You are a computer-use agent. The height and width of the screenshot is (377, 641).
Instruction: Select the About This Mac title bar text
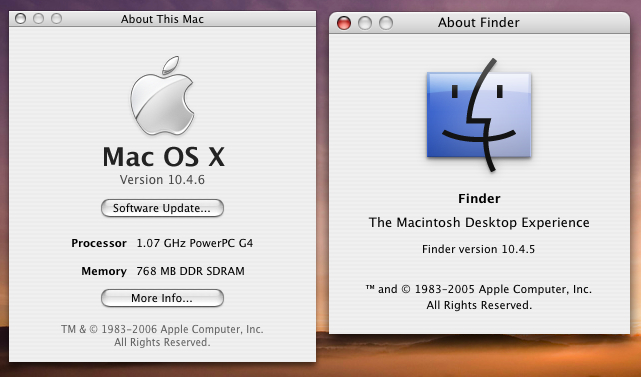pos(162,19)
